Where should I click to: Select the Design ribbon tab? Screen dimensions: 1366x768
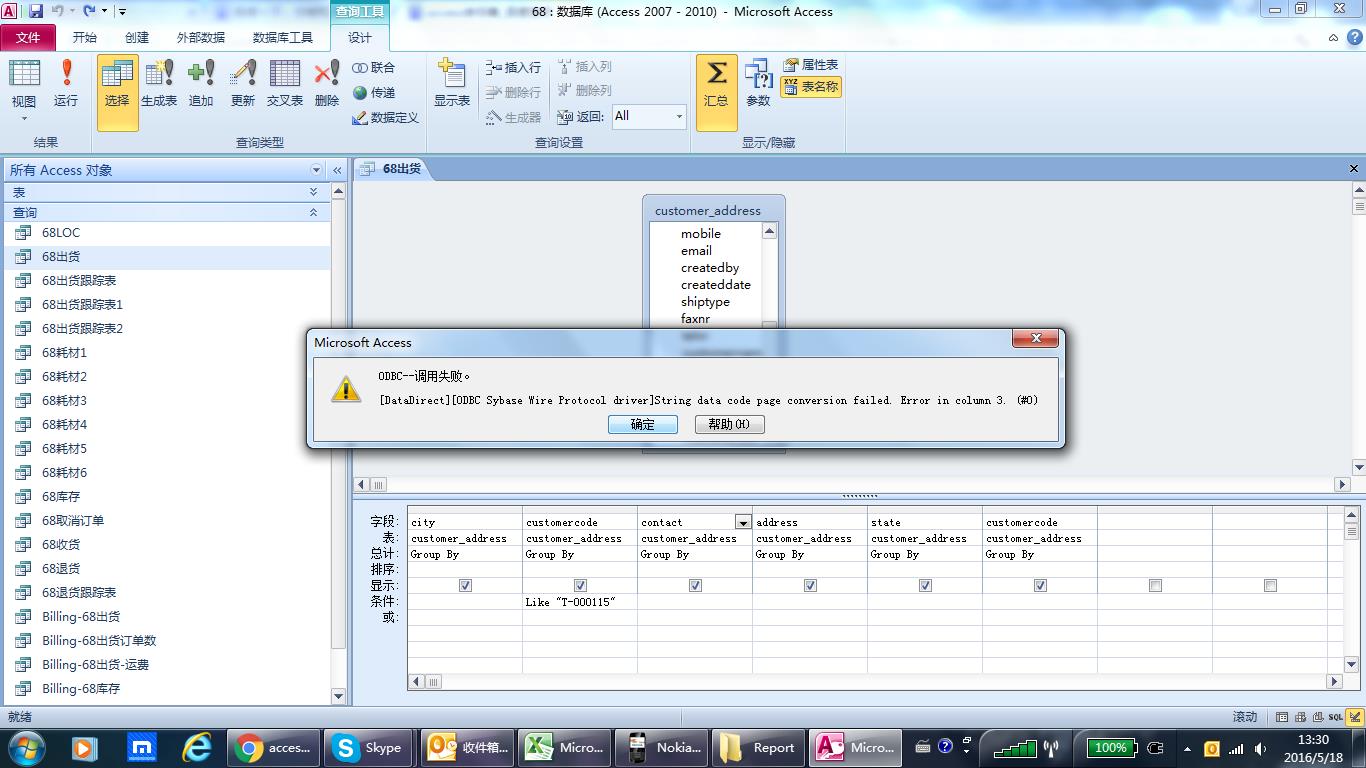360,37
